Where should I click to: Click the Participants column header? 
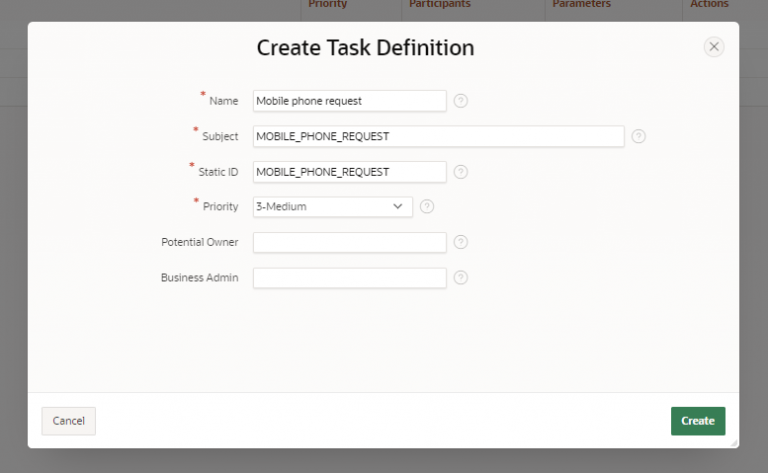tap(439, 4)
